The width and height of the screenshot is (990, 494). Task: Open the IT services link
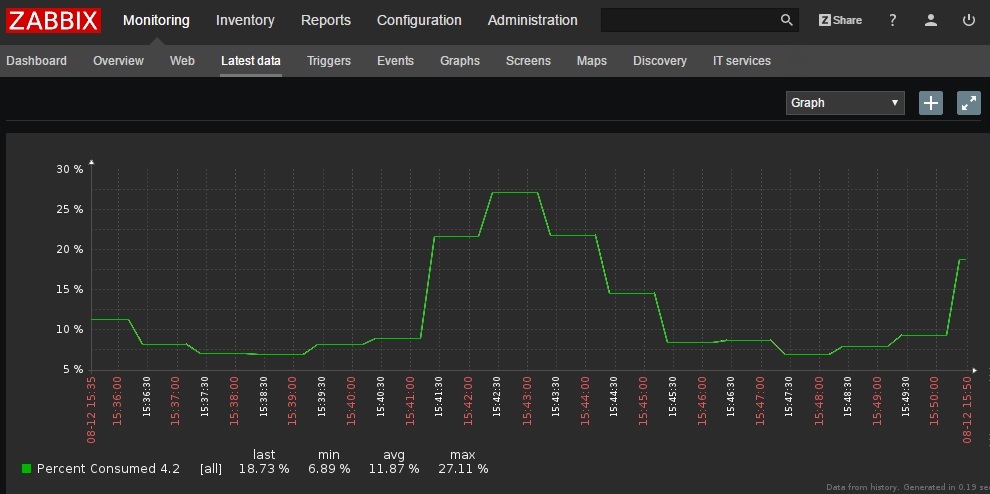click(742, 61)
